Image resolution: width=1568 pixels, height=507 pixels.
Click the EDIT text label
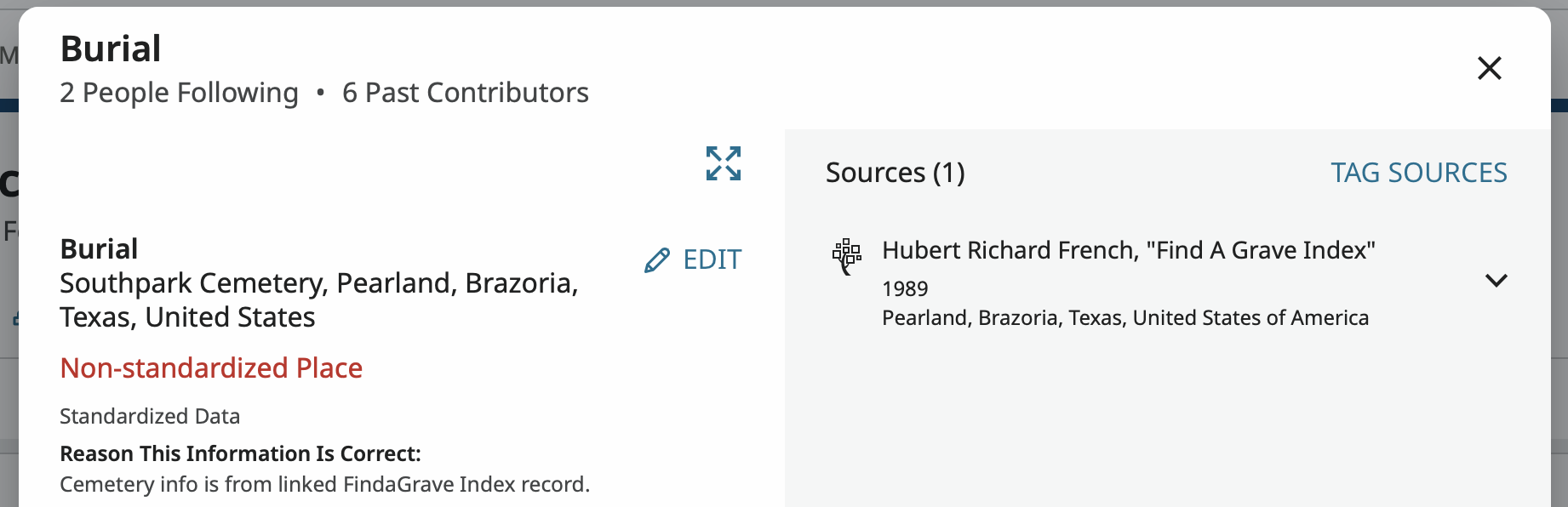[712, 259]
